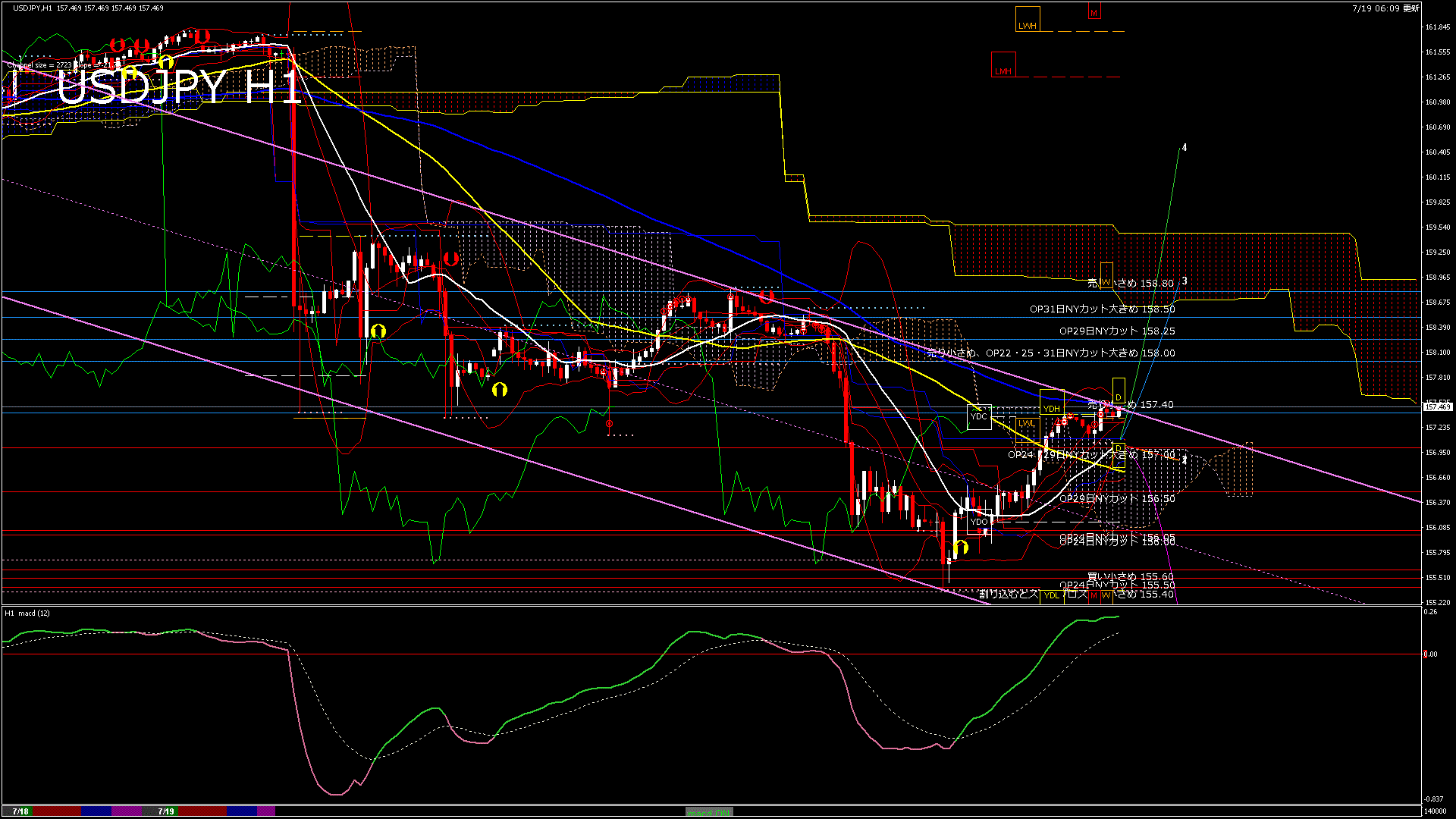The width and height of the screenshot is (1456, 819).
Task: Select the white YDC marker box
Action: (979, 416)
